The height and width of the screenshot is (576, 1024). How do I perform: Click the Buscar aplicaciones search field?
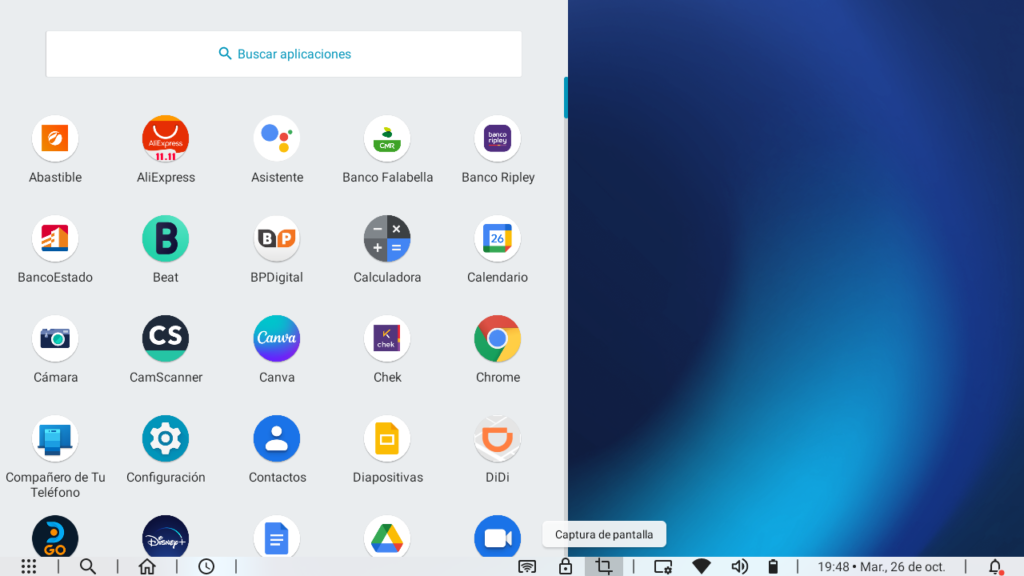click(284, 54)
